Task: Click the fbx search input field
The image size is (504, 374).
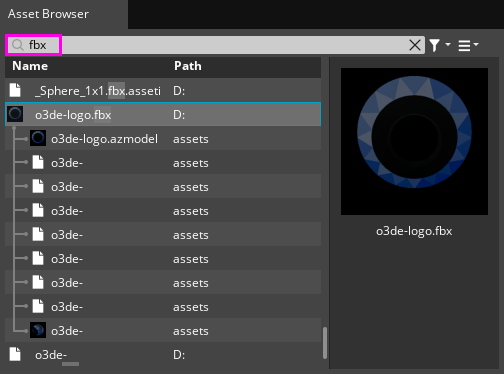Action: tap(215, 45)
